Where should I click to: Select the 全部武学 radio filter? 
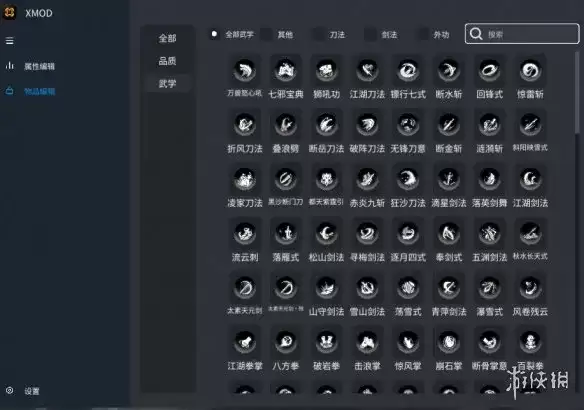point(214,34)
